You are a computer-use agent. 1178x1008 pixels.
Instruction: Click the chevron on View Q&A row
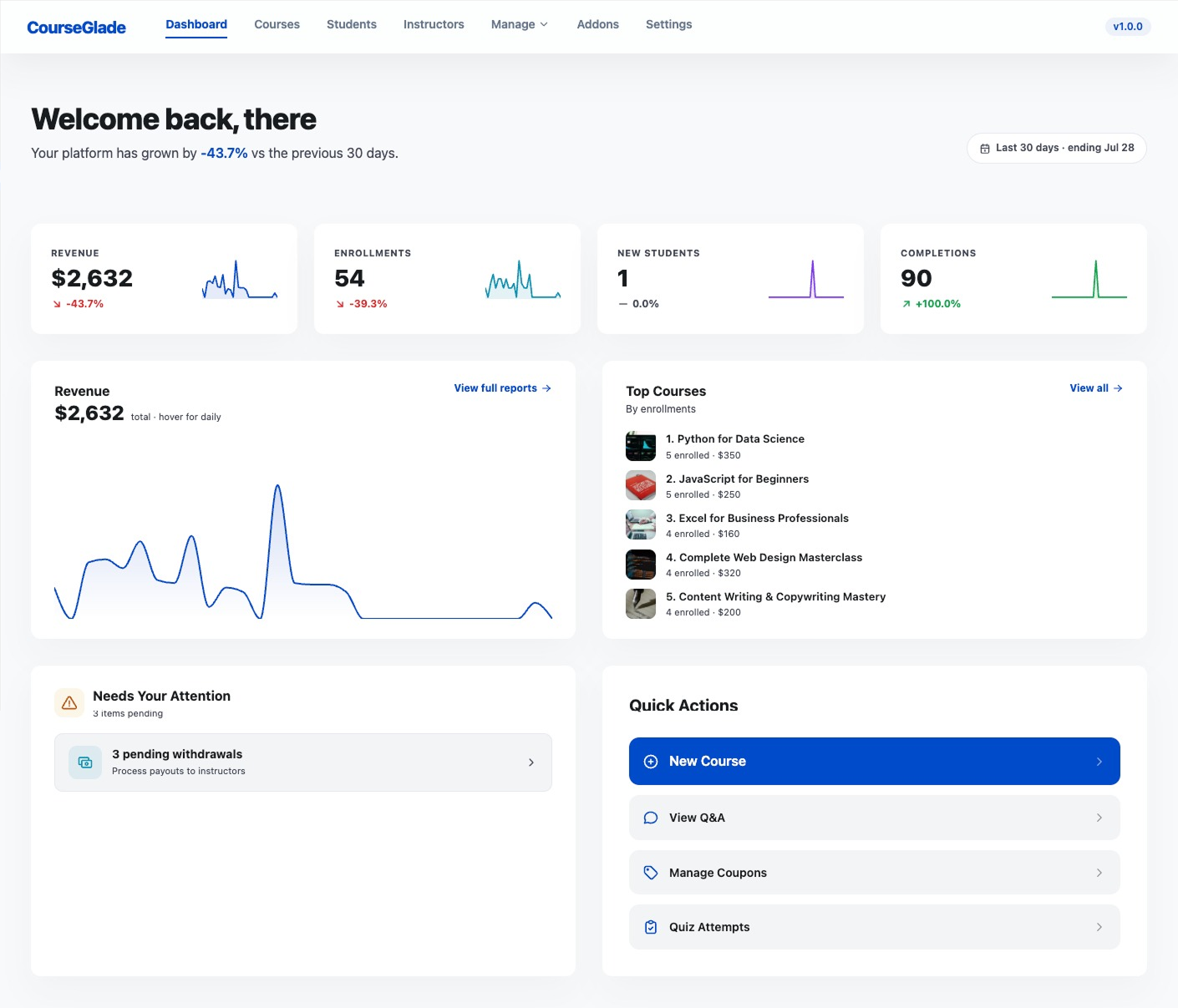pyautogui.click(x=1099, y=818)
